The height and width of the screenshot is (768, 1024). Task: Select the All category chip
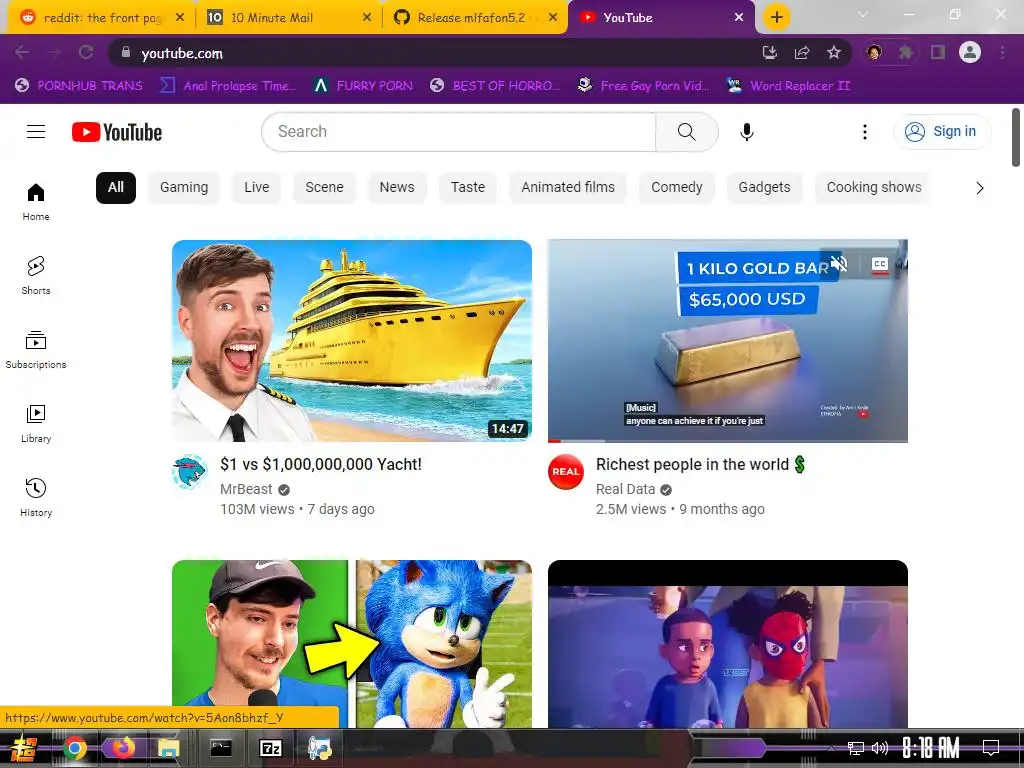click(x=116, y=188)
